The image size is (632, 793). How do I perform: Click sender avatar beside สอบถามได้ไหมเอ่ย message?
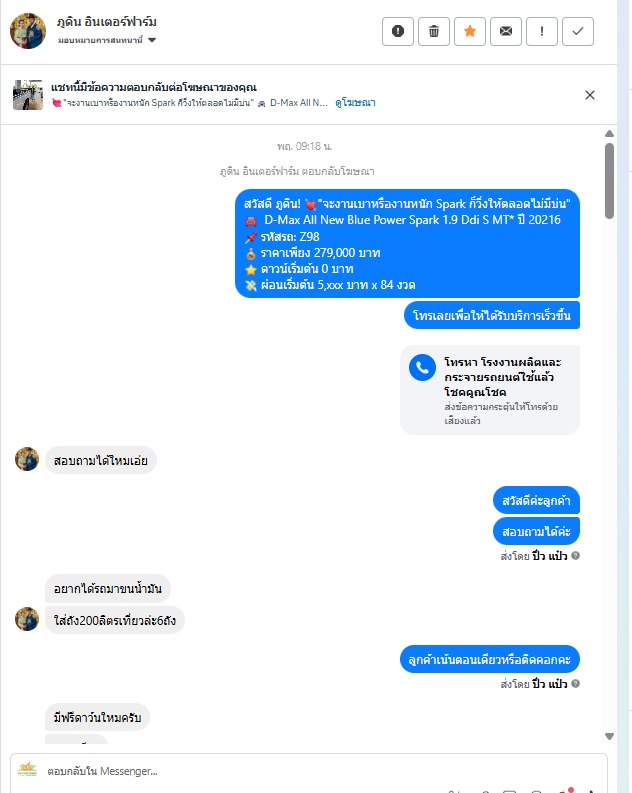(27, 459)
